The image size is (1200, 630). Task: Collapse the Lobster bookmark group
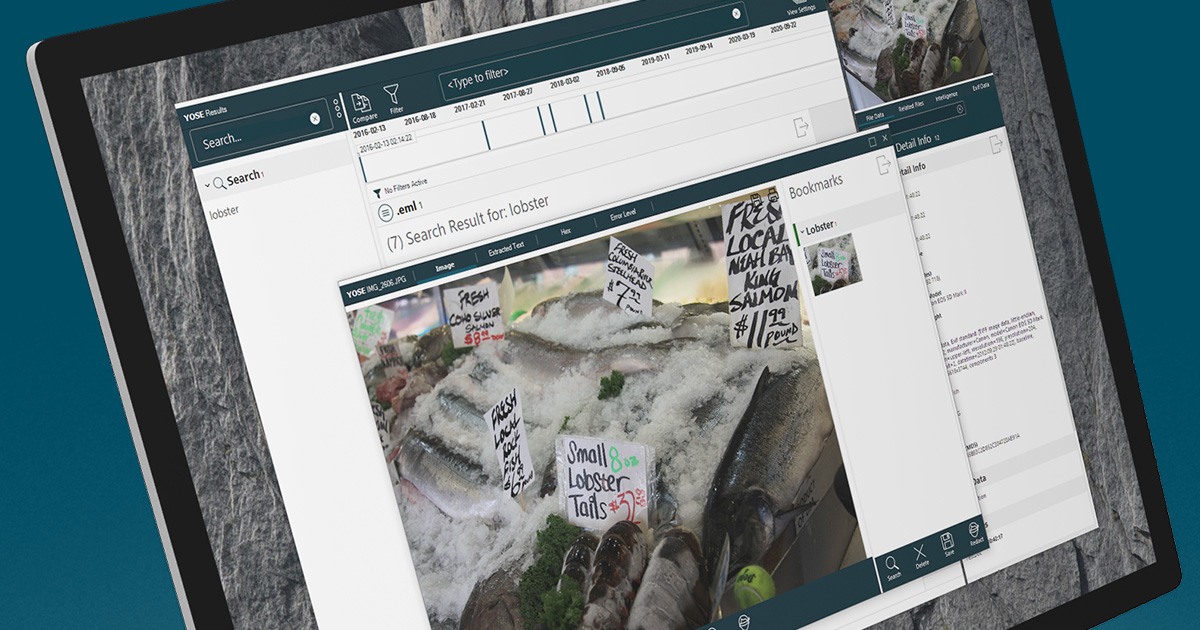(802, 231)
